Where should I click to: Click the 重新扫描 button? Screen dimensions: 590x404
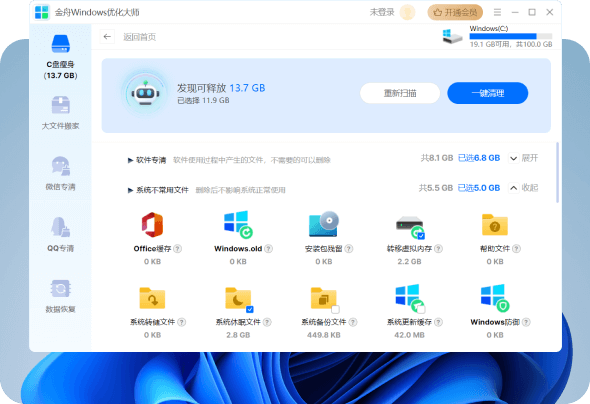[x=400, y=93]
